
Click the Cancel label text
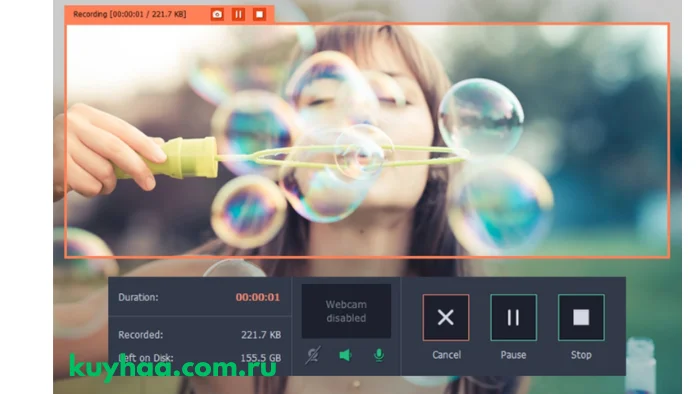(446, 355)
